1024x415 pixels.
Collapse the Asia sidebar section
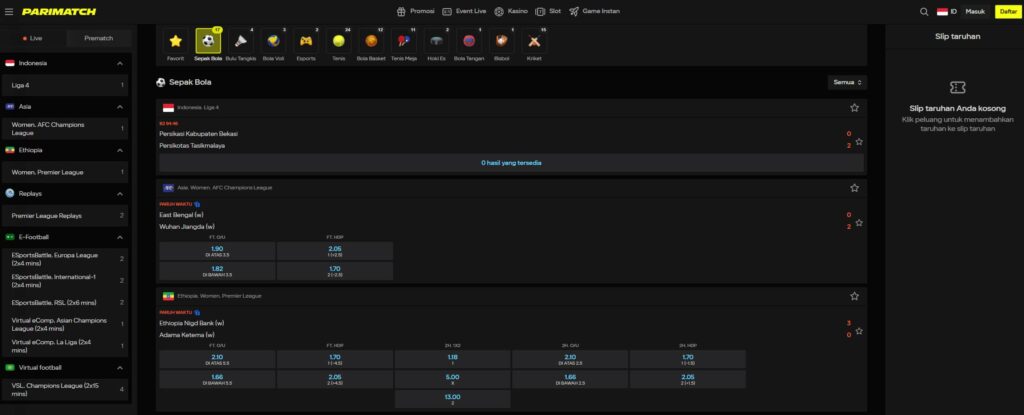(120, 107)
